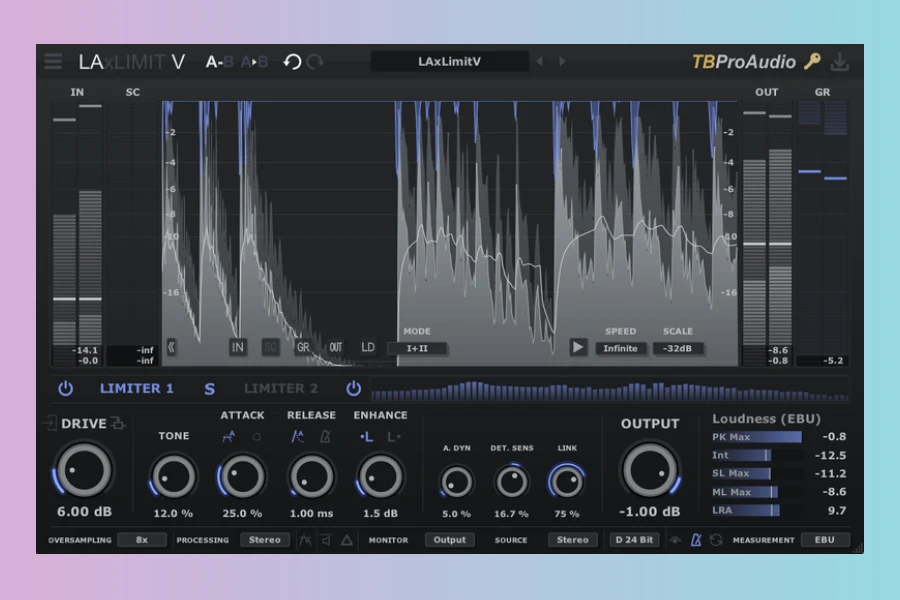Click the DET. SENS knob

511,482
